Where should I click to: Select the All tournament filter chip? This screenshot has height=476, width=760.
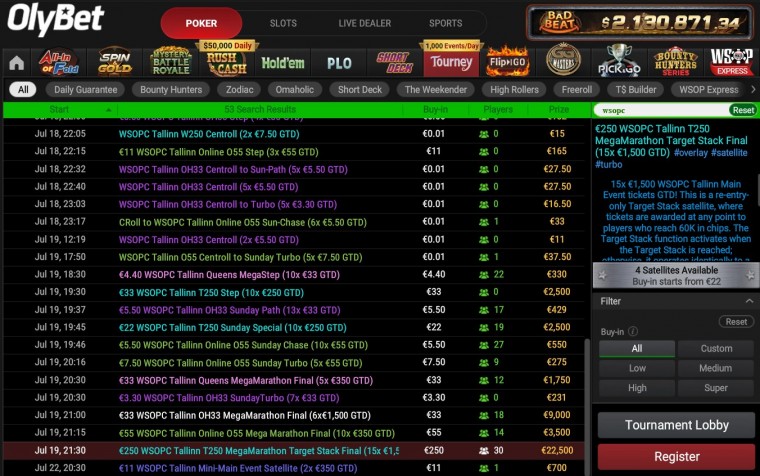click(x=23, y=89)
